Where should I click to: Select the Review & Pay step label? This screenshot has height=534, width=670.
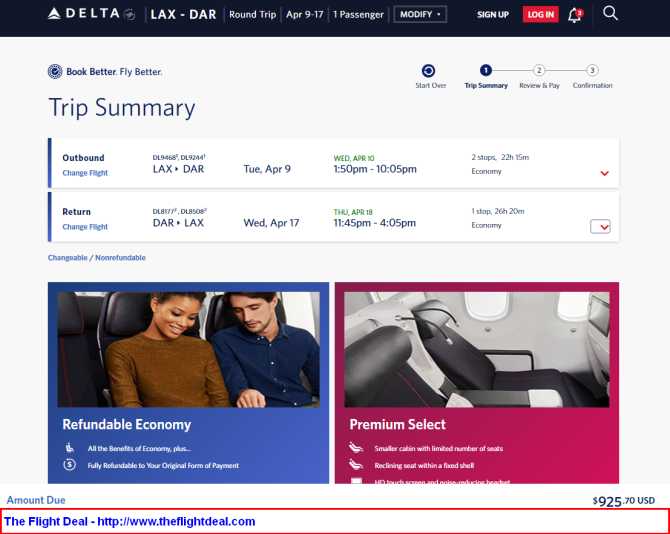[x=539, y=85]
